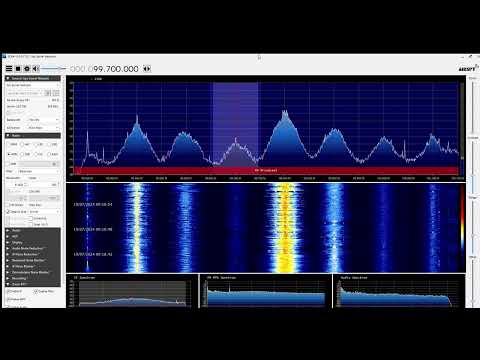Image resolution: width=480 pixels, height=360 pixels.
Task: Select the LSB demodulation mode
Action: click(38, 144)
